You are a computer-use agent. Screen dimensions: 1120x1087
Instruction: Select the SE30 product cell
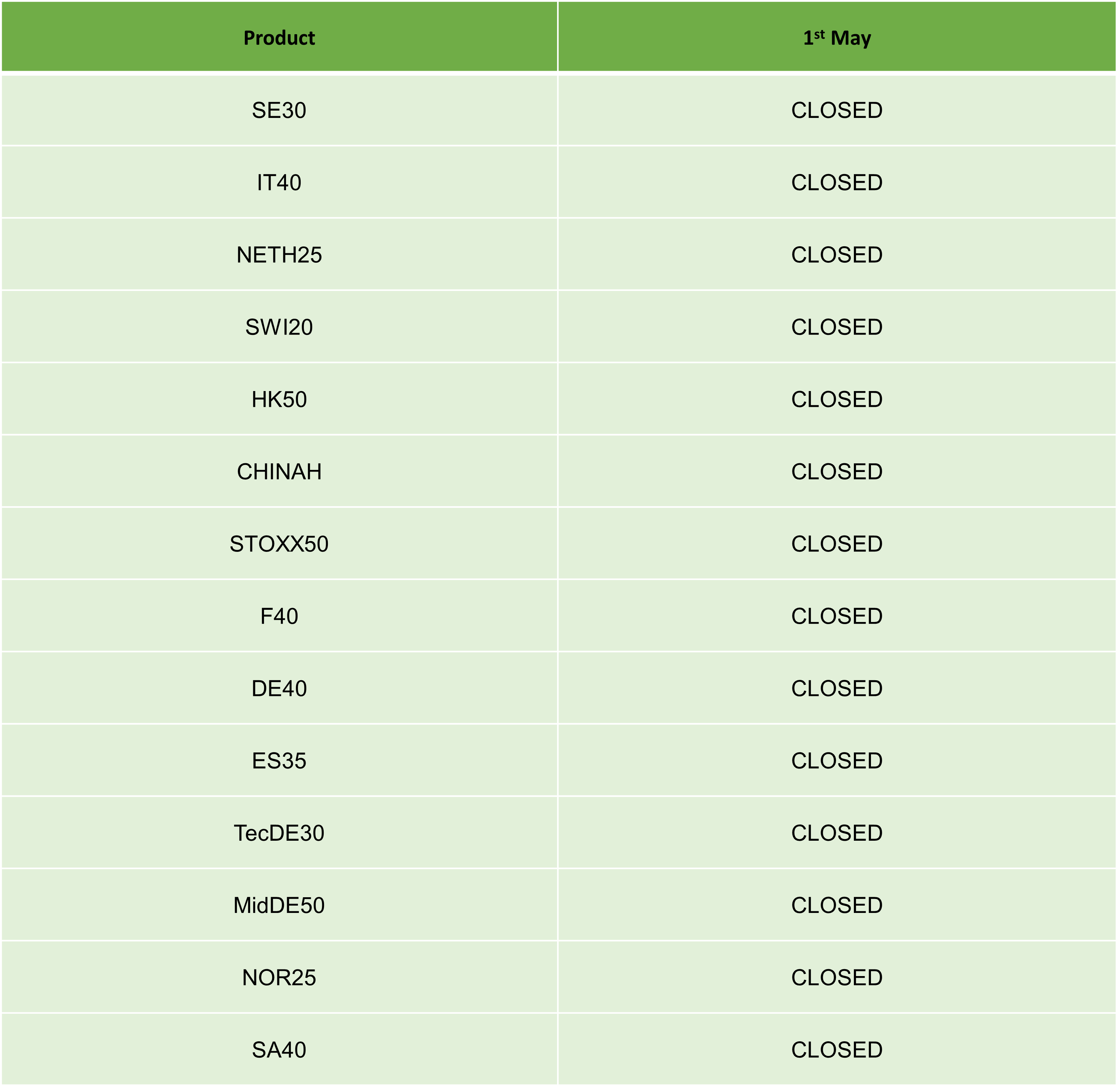coord(279,110)
